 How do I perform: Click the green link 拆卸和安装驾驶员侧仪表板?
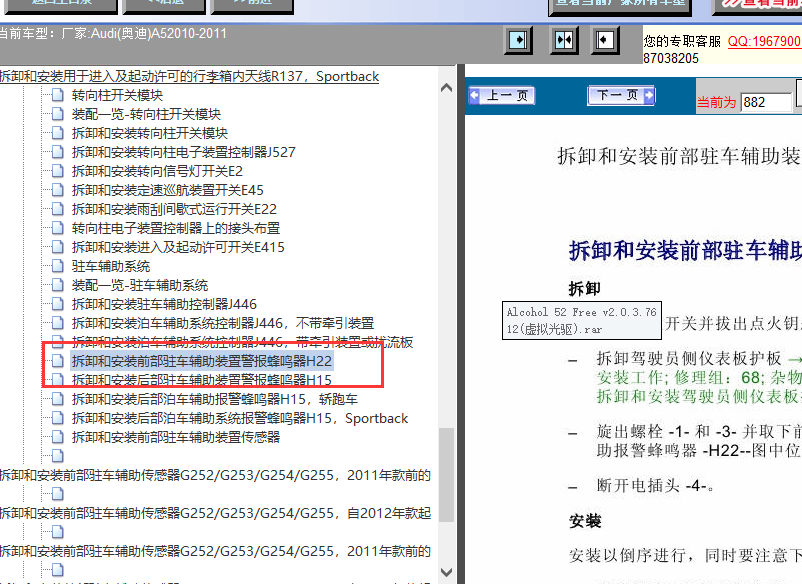point(699,396)
